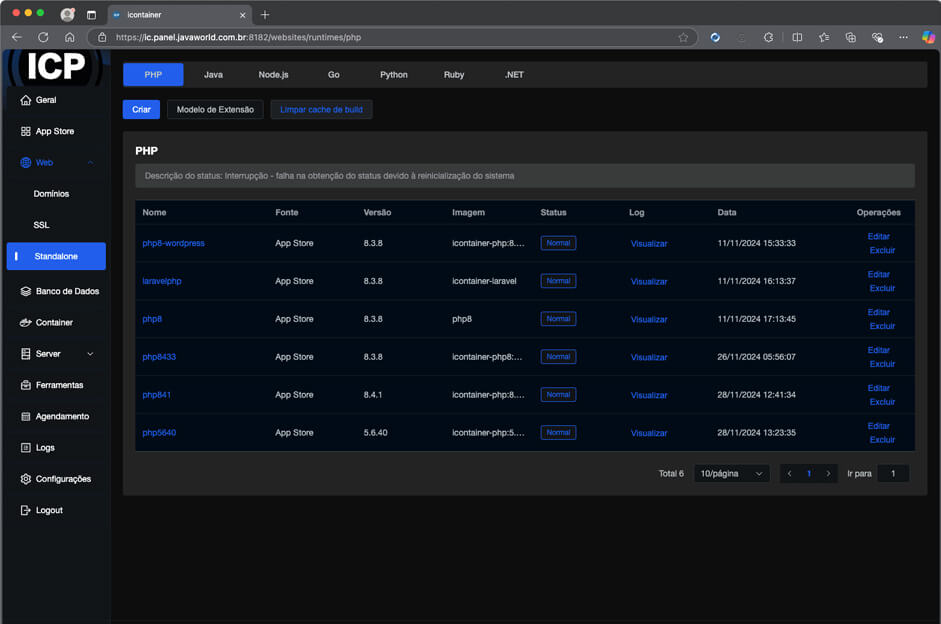
Task: Bookmark page with the star icon
Action: click(683, 37)
